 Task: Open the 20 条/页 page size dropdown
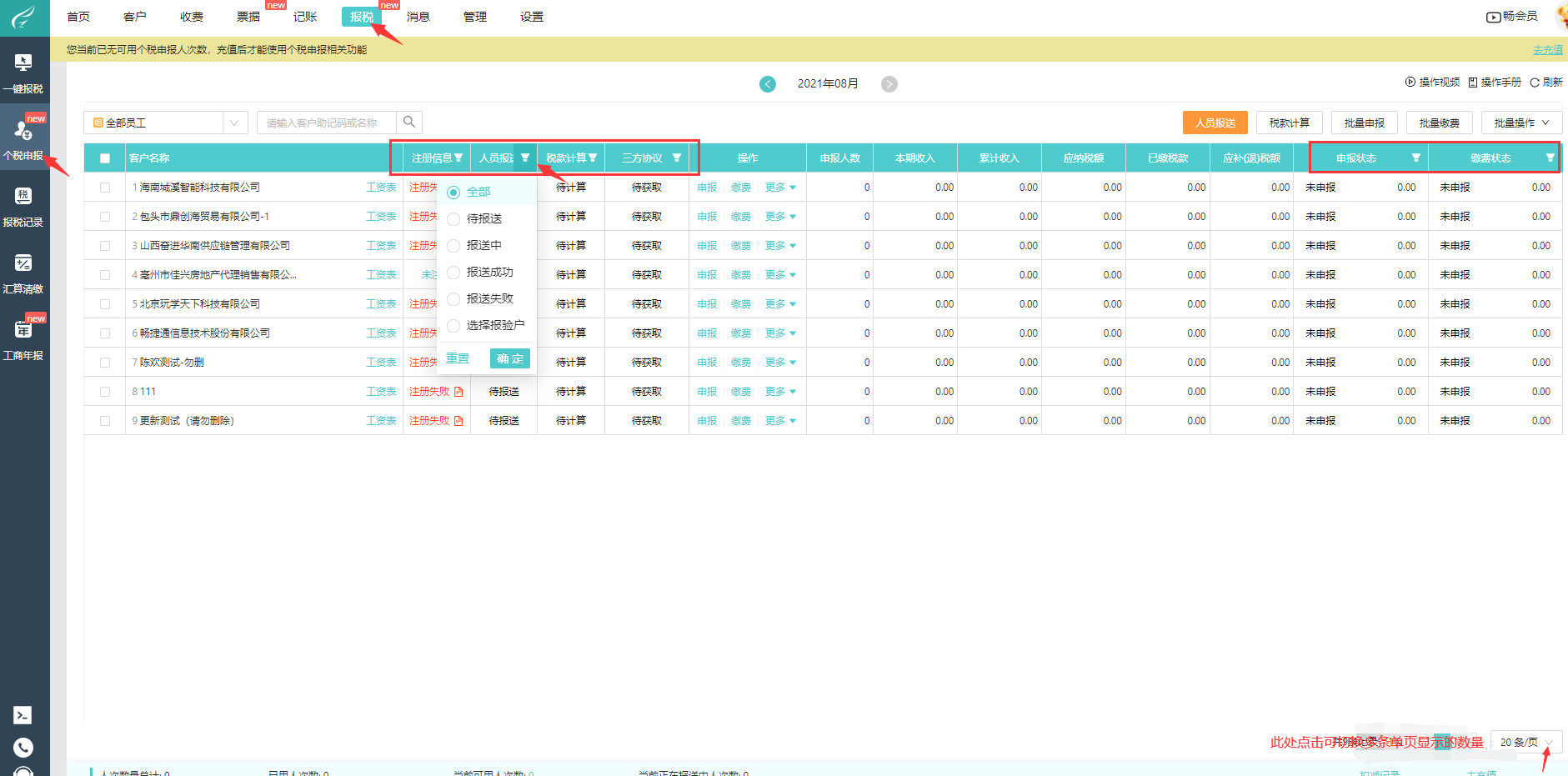pyautogui.click(x=1526, y=742)
